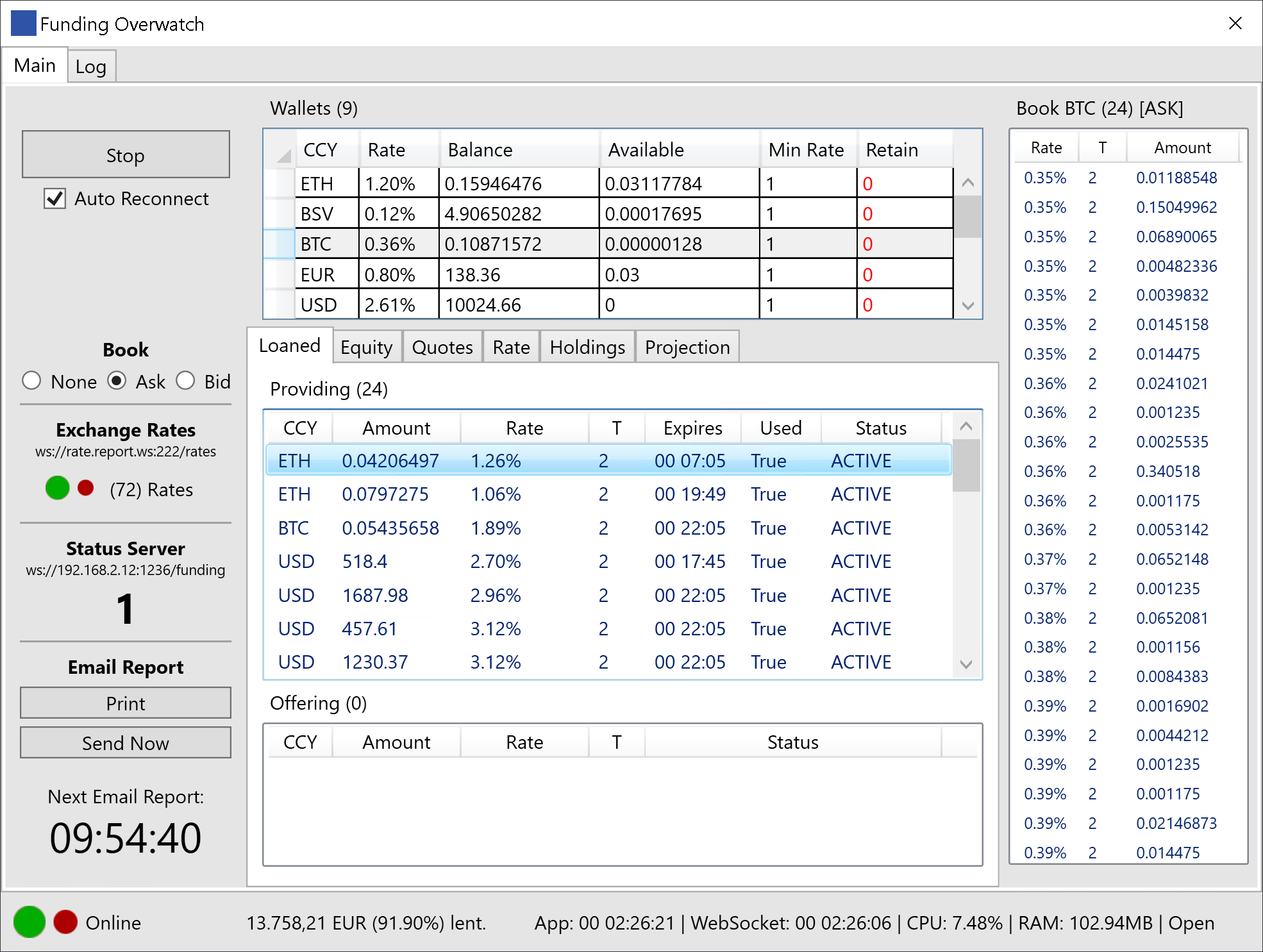Open the Projection tab

point(687,347)
